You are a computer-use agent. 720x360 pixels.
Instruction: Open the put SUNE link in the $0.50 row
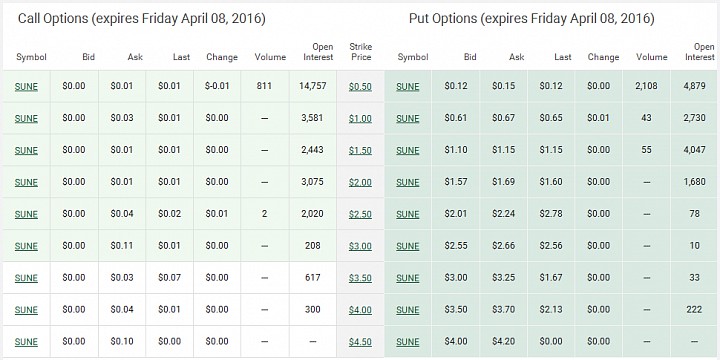coord(408,87)
